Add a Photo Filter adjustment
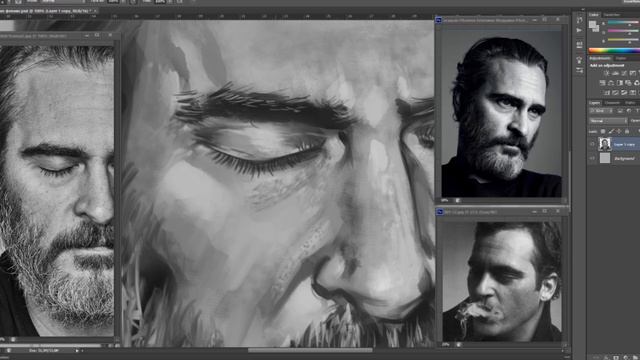 [628, 83]
